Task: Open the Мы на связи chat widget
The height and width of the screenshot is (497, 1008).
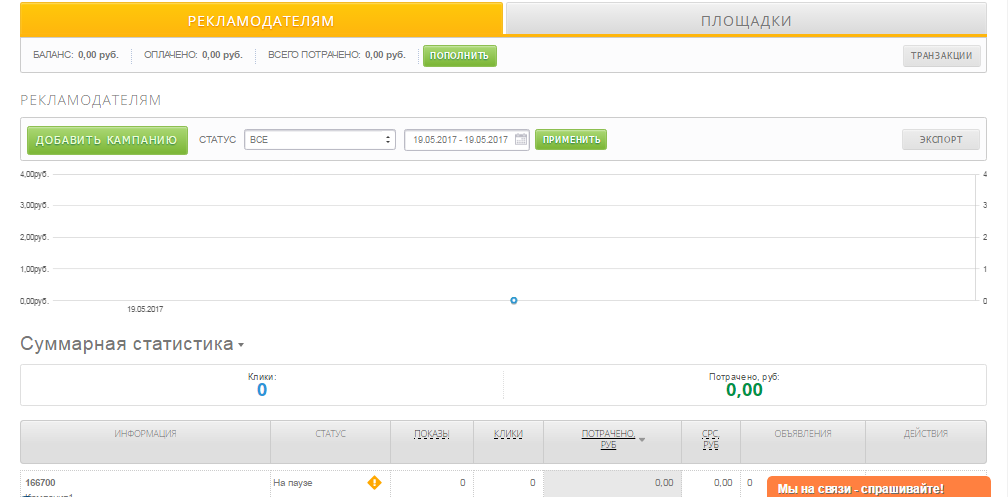Action: click(860, 488)
